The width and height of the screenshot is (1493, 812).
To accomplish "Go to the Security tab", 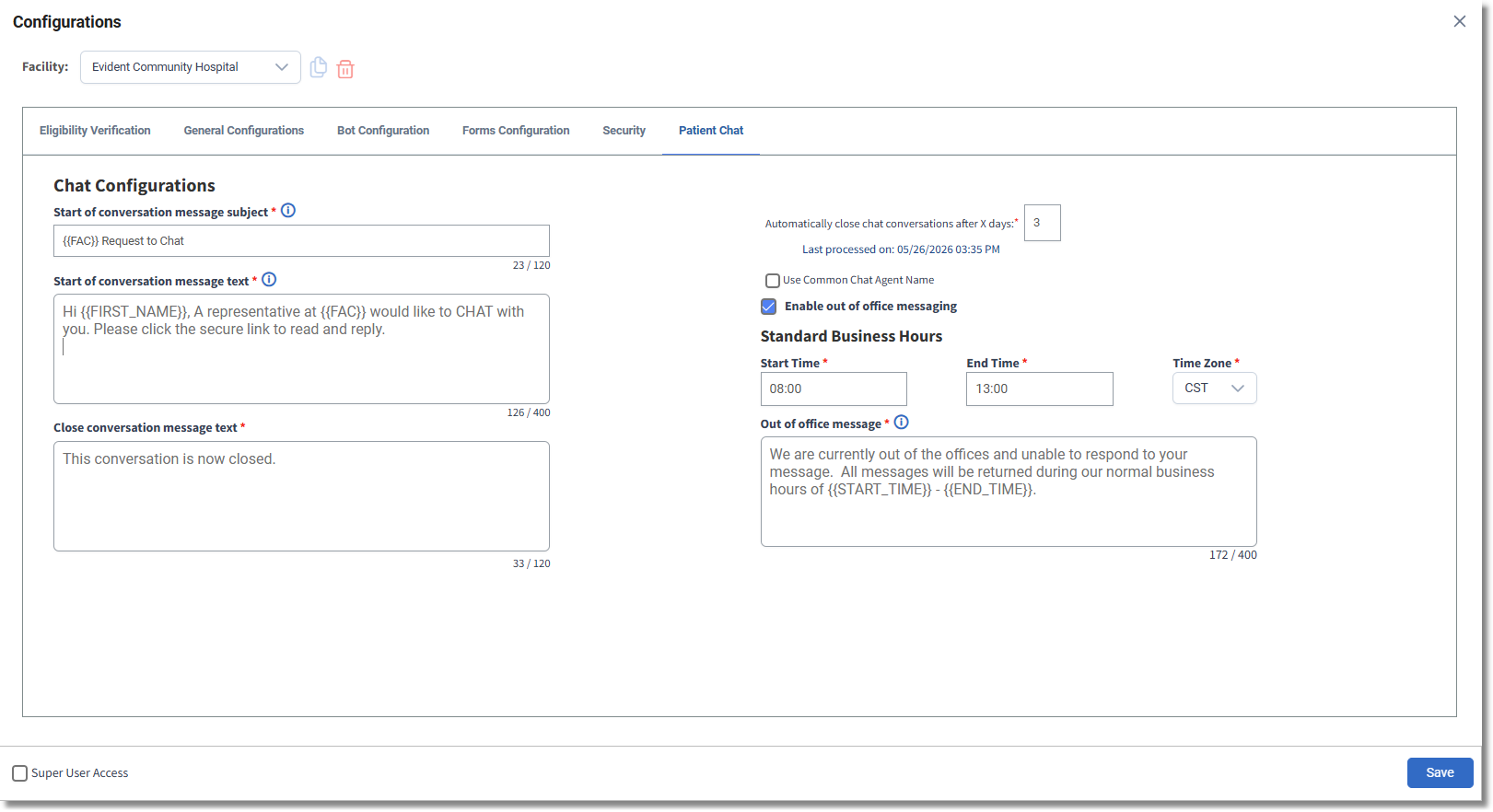I will coord(624,131).
